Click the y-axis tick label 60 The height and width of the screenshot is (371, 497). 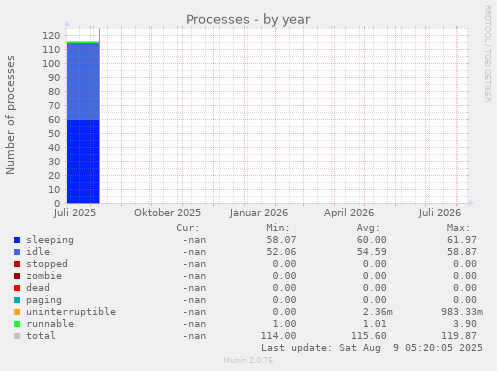click(54, 120)
